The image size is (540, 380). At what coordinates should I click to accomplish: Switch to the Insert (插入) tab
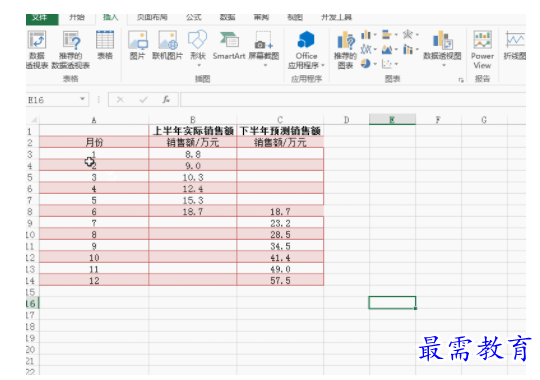pyautogui.click(x=111, y=17)
